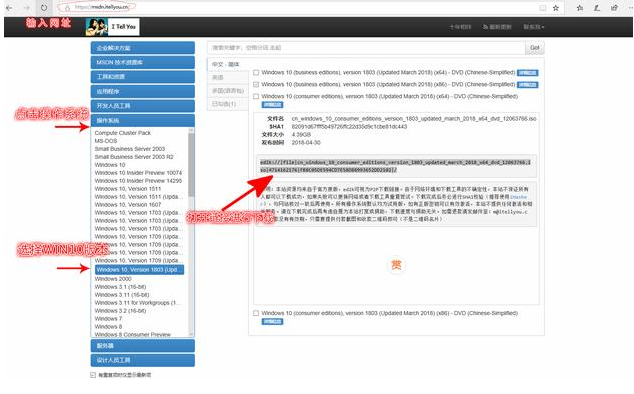This screenshot has width=634, height=394.
Task: Open the favorites hub star icon
Action: tap(580, 8)
